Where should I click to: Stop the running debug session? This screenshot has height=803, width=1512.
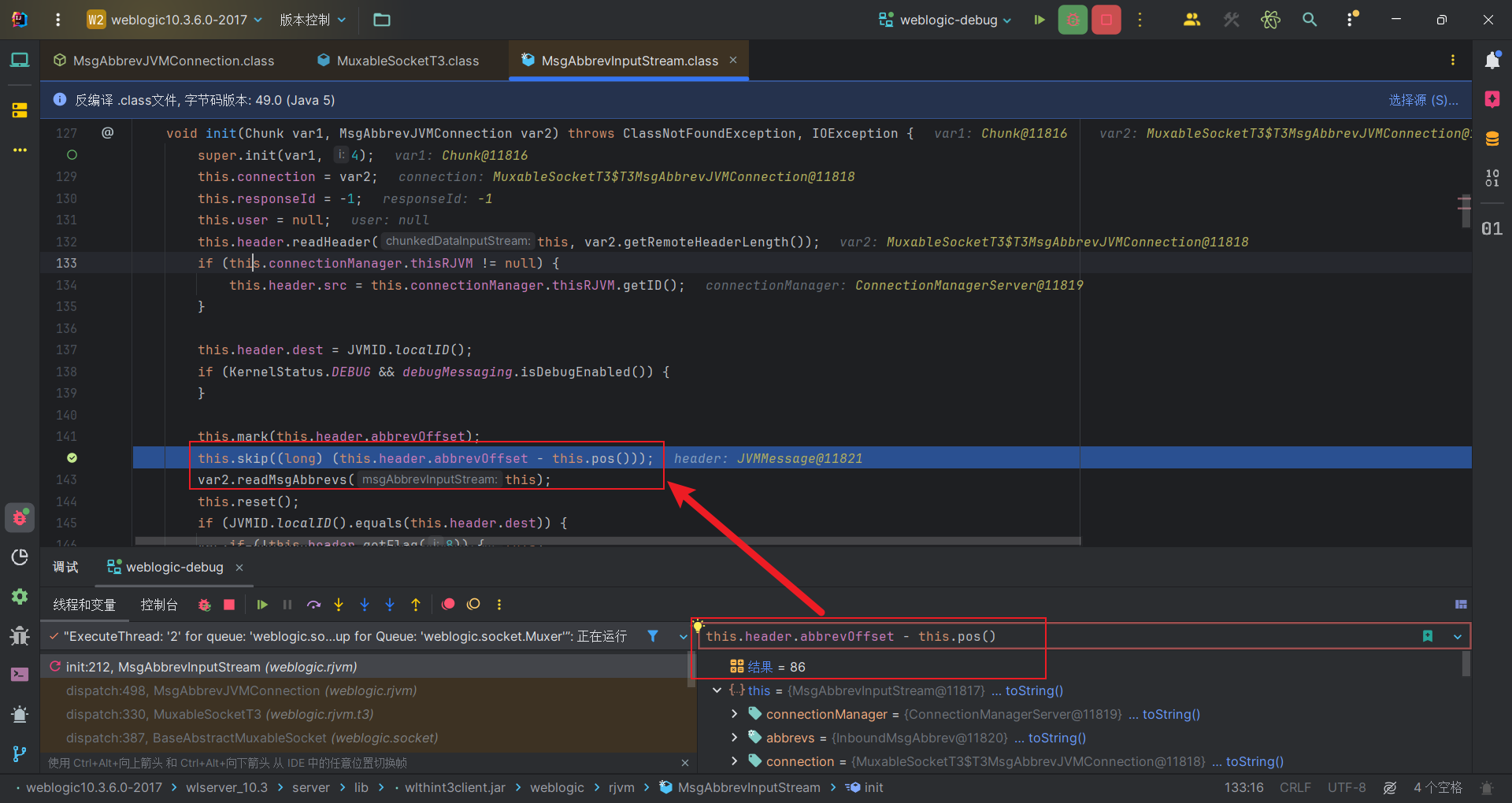(x=1106, y=20)
